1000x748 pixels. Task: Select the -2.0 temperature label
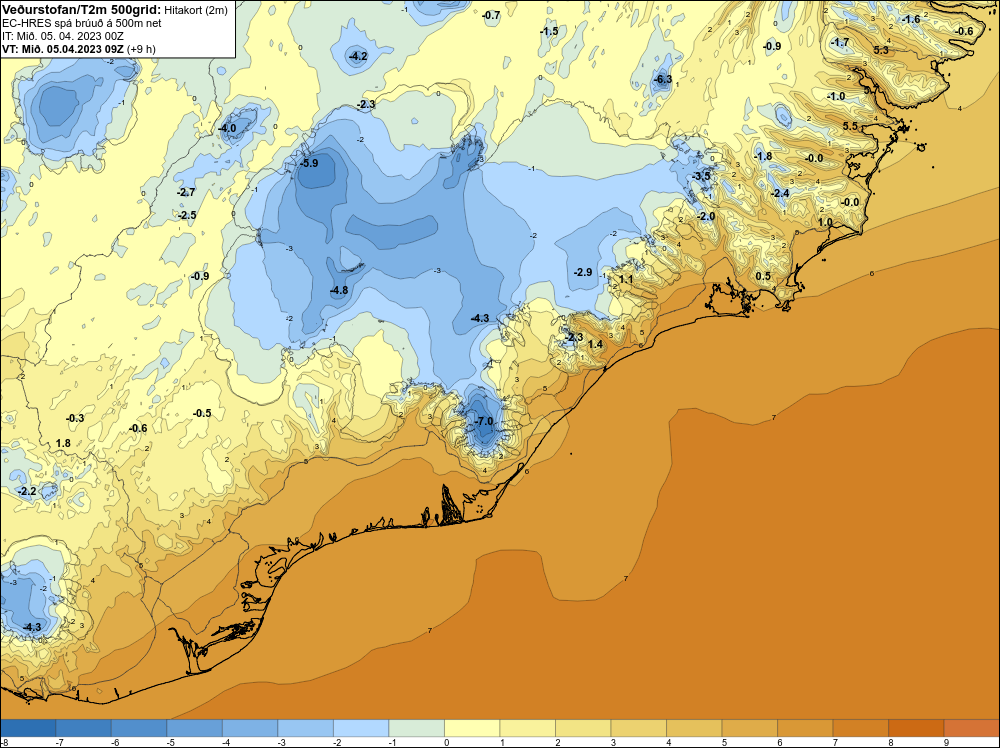pyautogui.click(x=706, y=216)
